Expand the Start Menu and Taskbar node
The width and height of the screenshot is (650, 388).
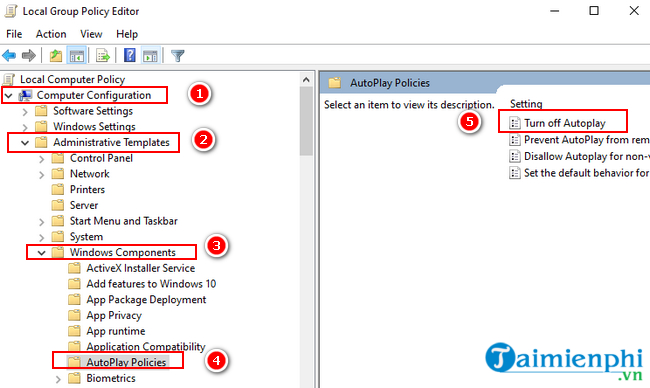(41, 222)
